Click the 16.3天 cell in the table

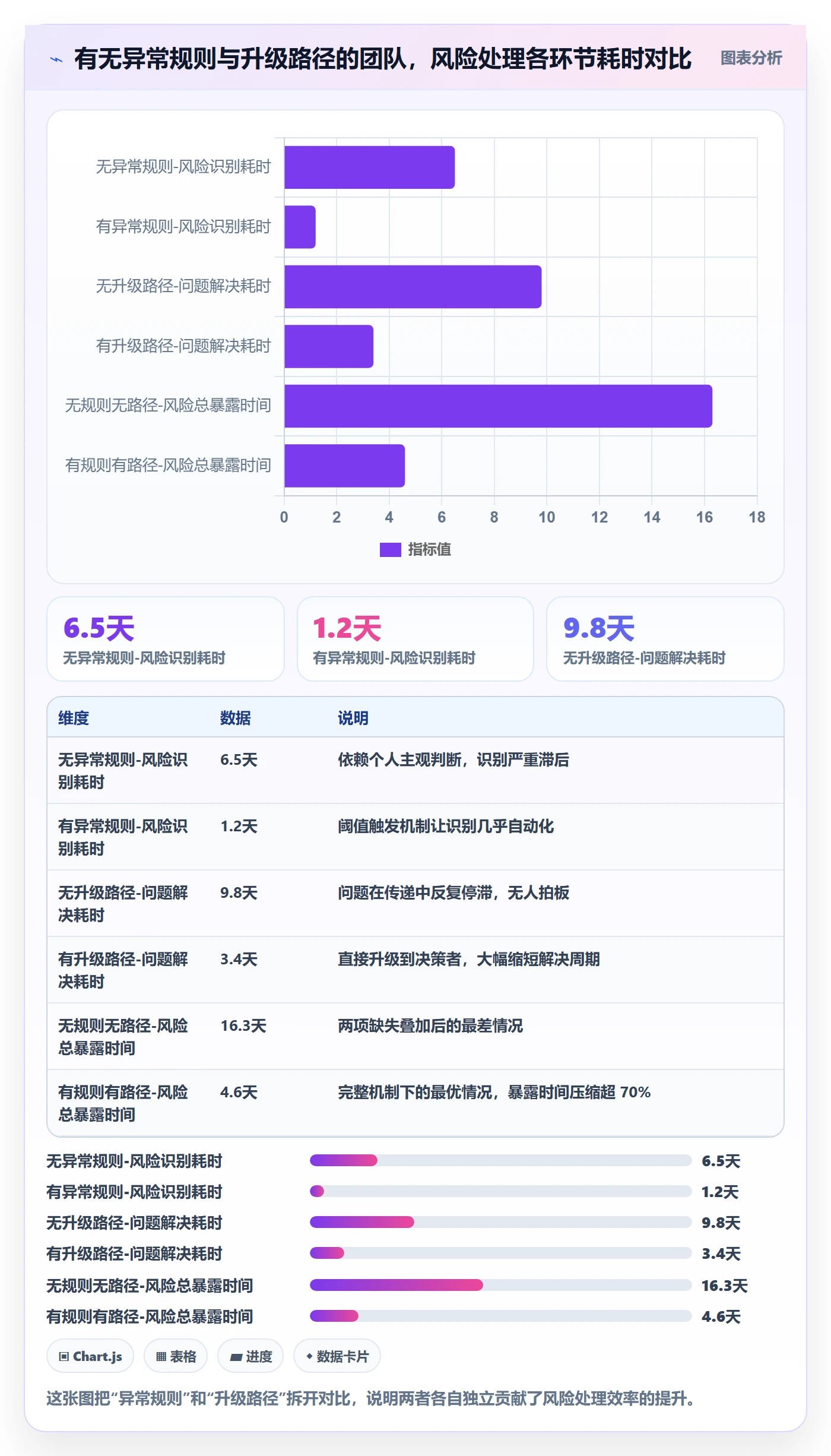243,1025
